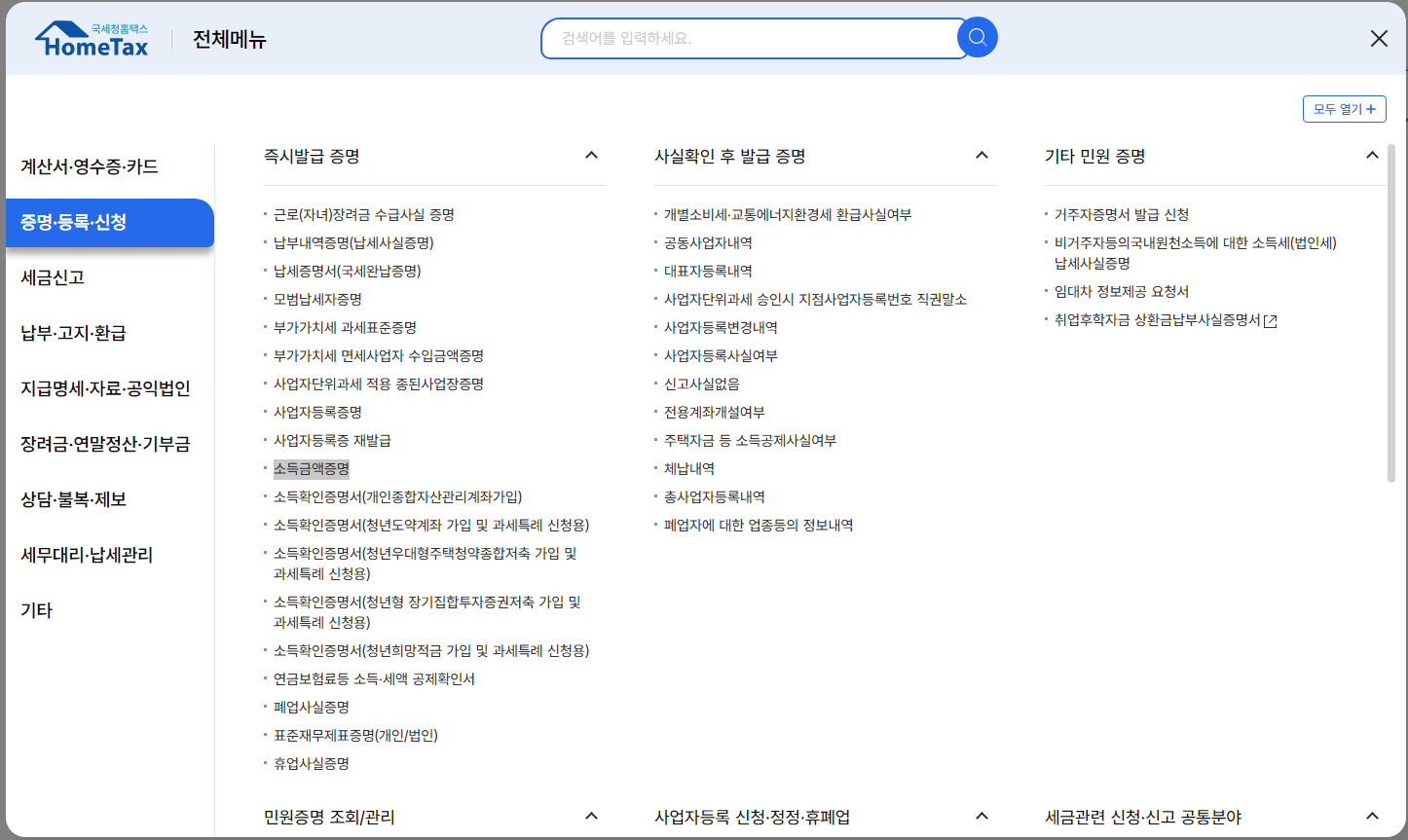Collapse the 세금관련 신청·신고 공통분야 section
The width and height of the screenshot is (1408, 840).
pos(1372,817)
